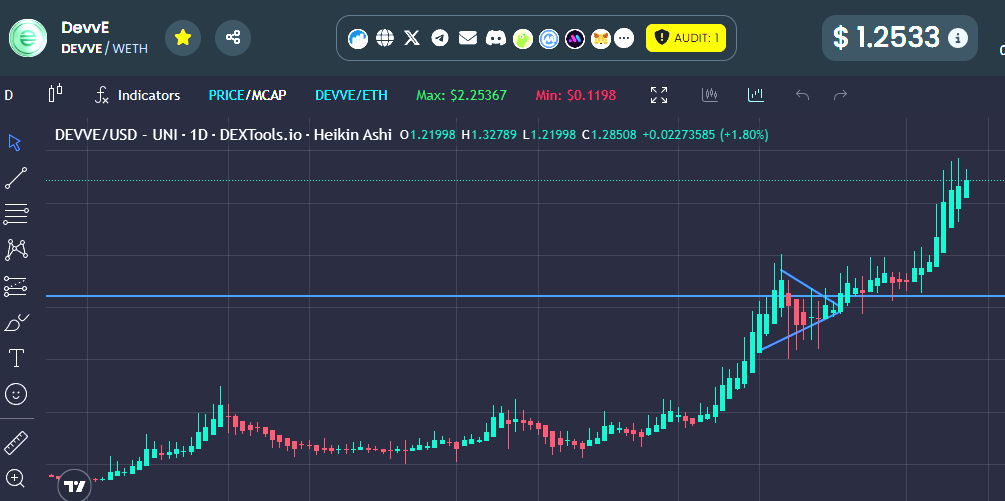Click the TradingView logo badge
Image resolution: width=1005 pixels, height=501 pixels.
(x=75, y=486)
